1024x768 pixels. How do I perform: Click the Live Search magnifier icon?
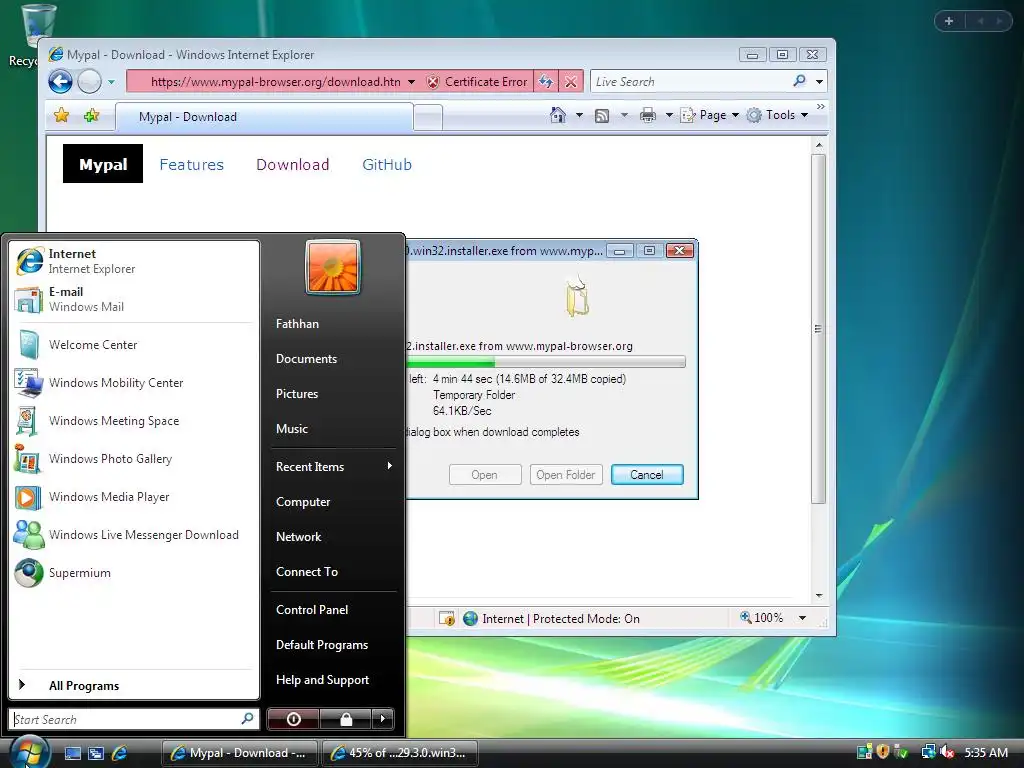coord(799,81)
